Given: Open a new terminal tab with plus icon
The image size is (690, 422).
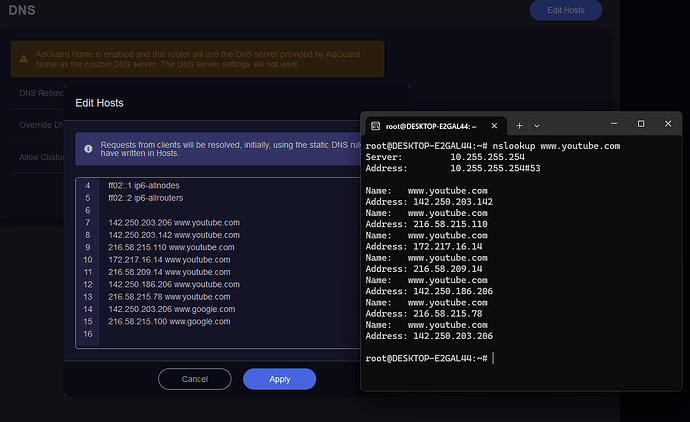Looking at the screenshot, I should 519,126.
